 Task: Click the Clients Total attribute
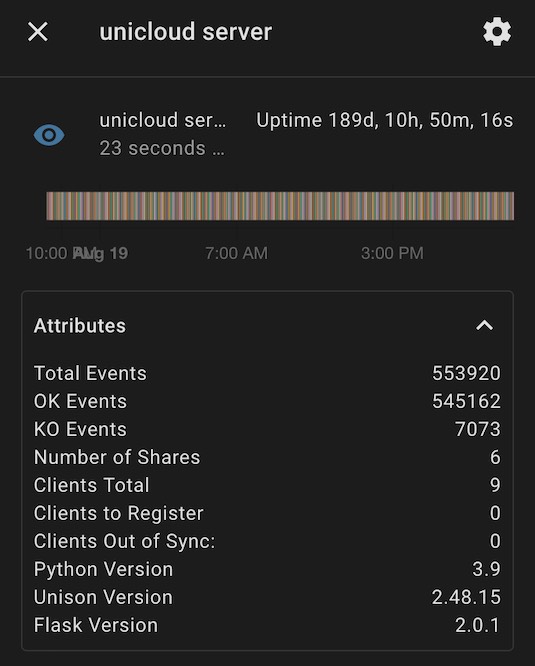[268, 485]
